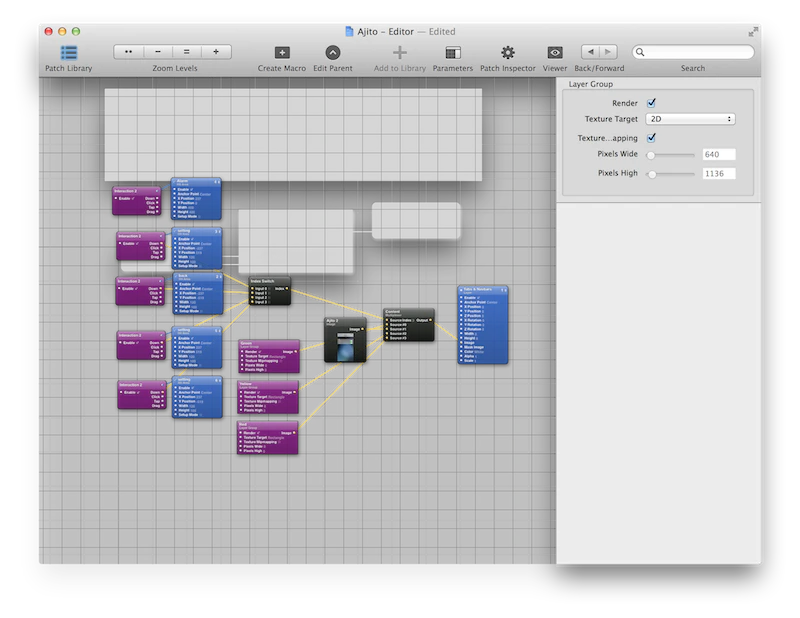Click the Ajito 2 image thumbnail

345,345
